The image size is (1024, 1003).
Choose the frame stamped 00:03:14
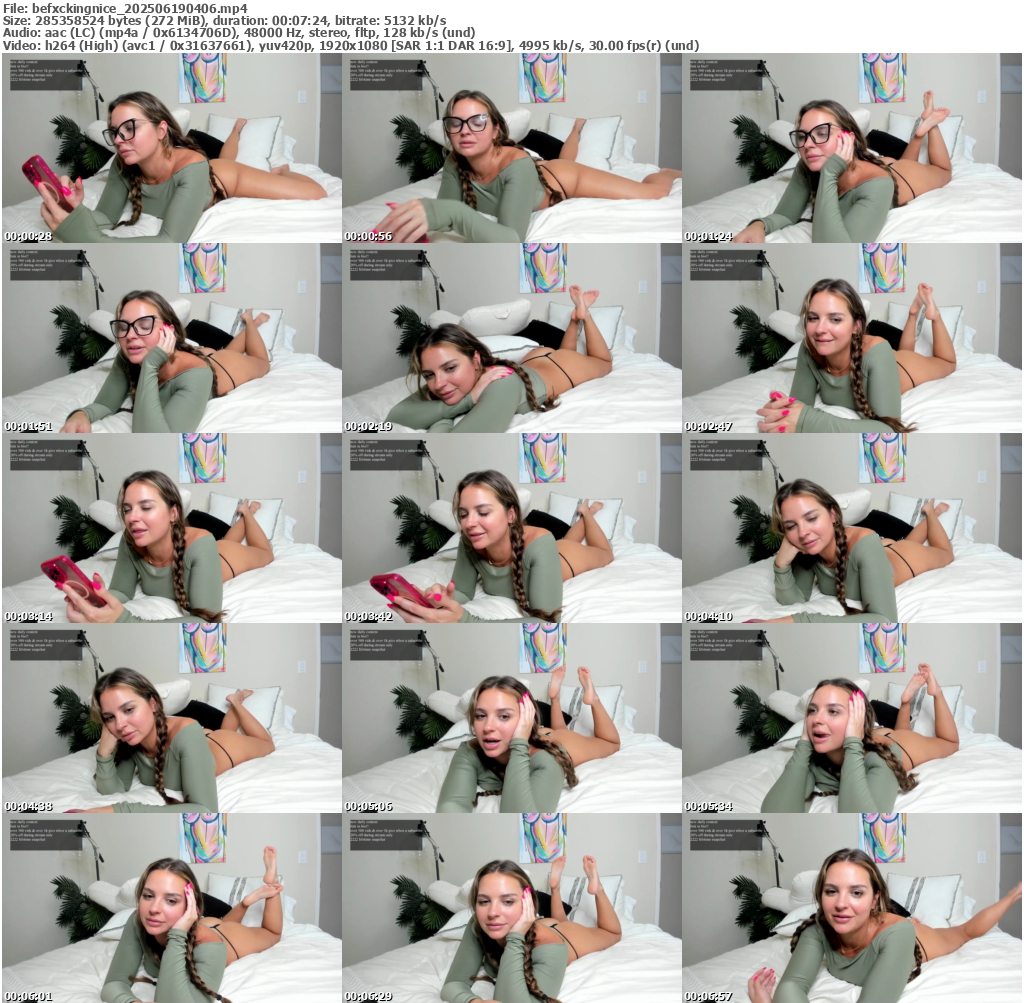pyautogui.click(x=172, y=528)
